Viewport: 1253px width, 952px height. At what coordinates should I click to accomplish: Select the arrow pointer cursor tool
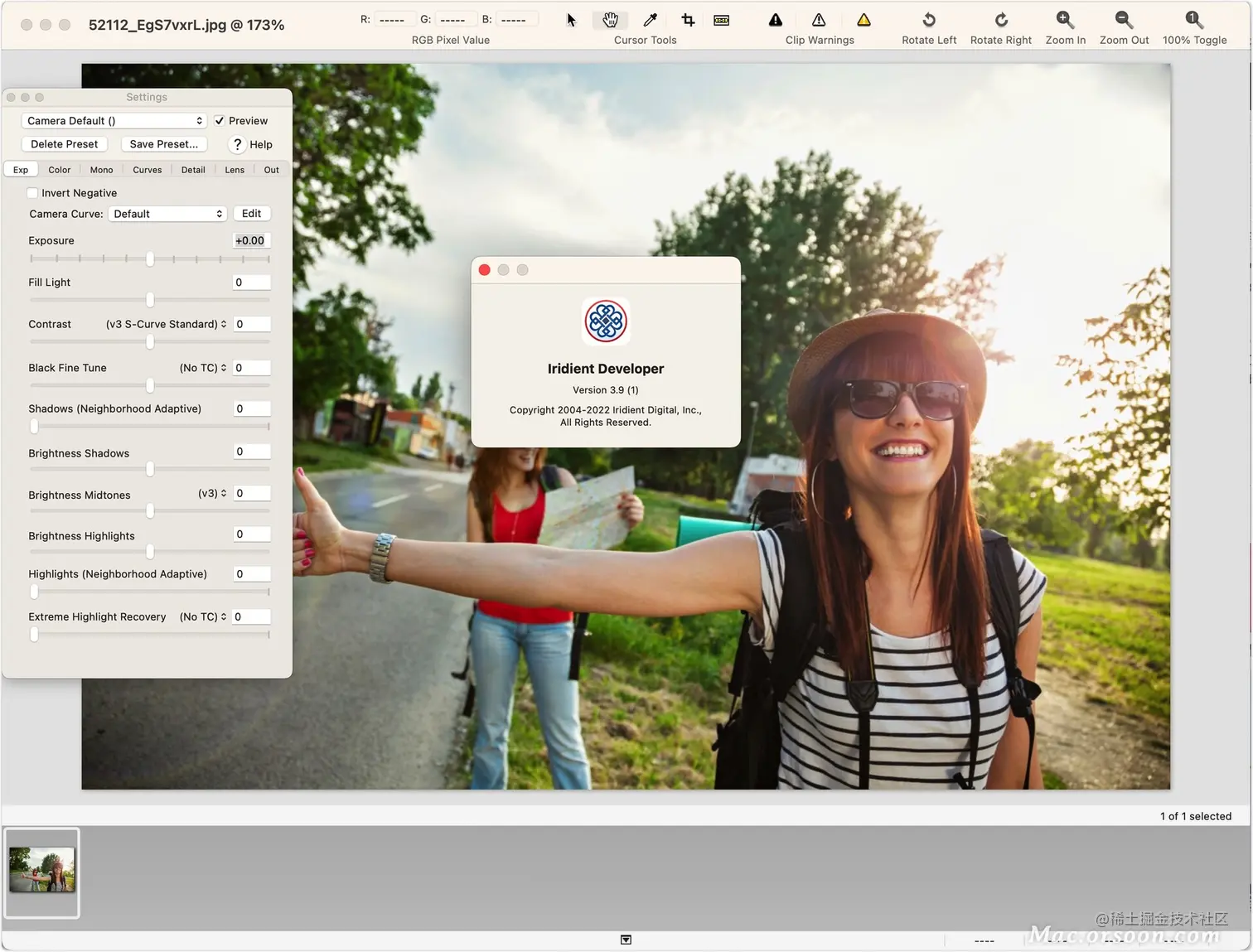(x=571, y=20)
